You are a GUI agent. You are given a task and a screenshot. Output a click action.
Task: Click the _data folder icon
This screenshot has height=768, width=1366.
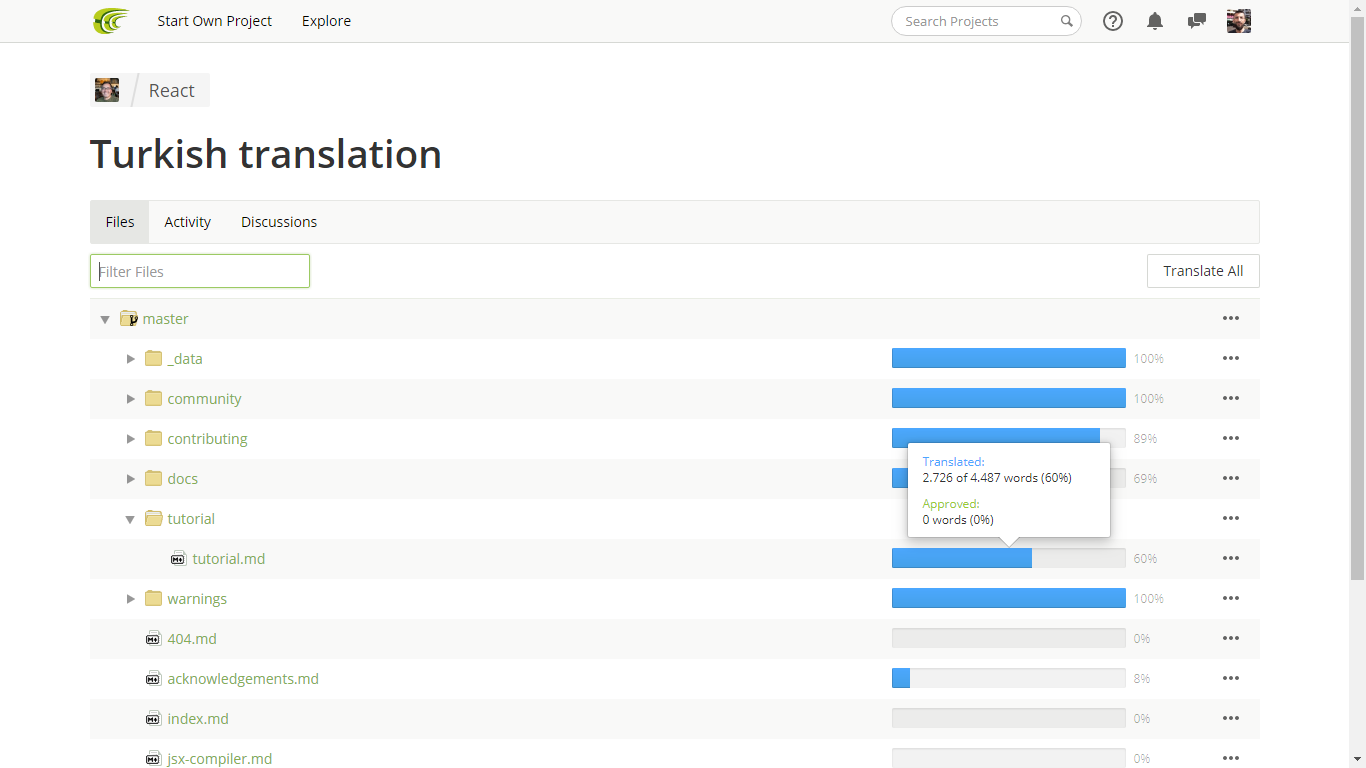[153, 358]
